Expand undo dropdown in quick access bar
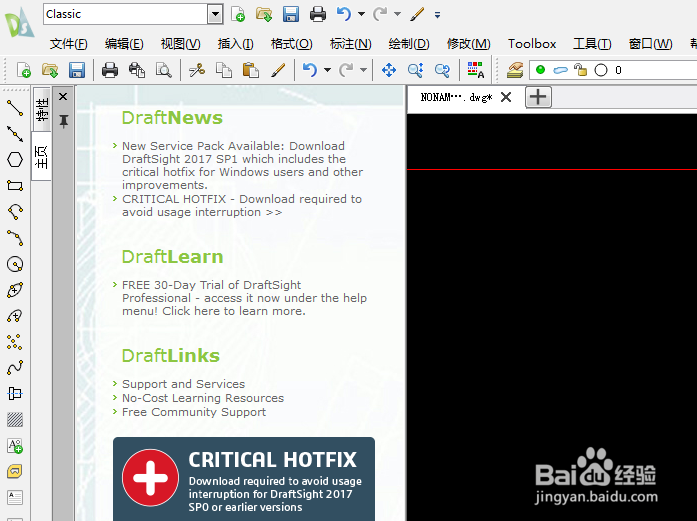This screenshot has height=521, width=697. [x=361, y=14]
